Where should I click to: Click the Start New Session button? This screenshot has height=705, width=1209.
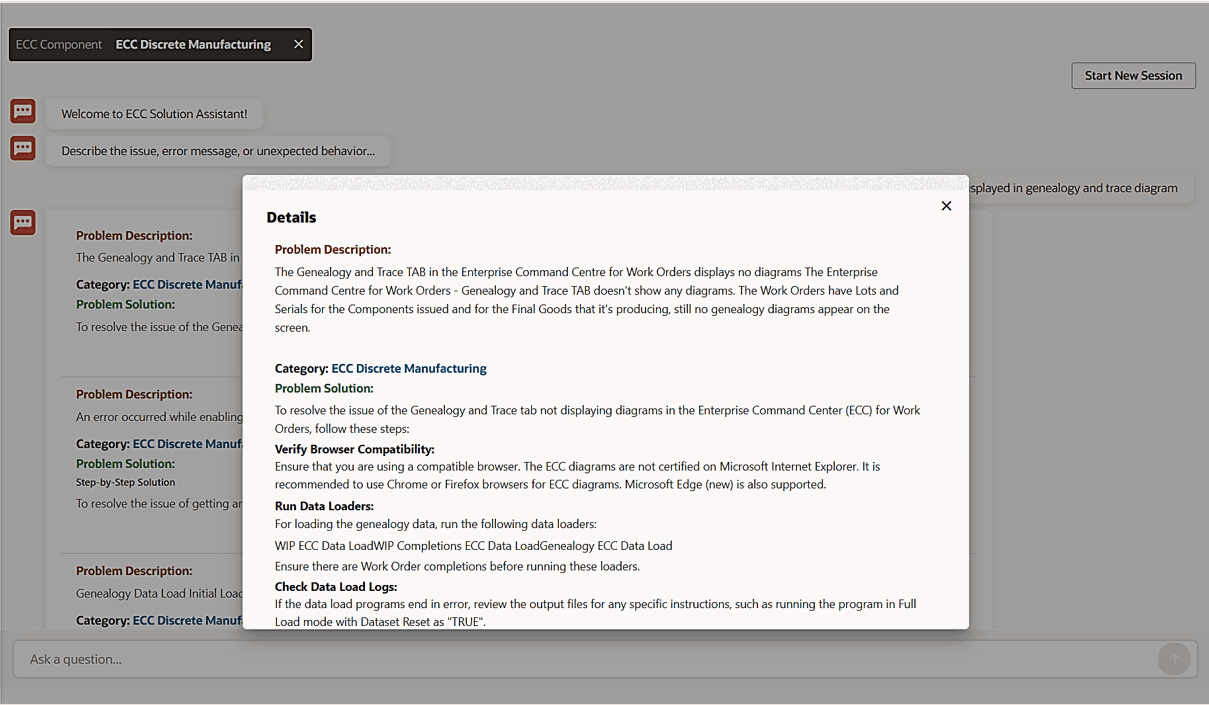tap(1133, 75)
